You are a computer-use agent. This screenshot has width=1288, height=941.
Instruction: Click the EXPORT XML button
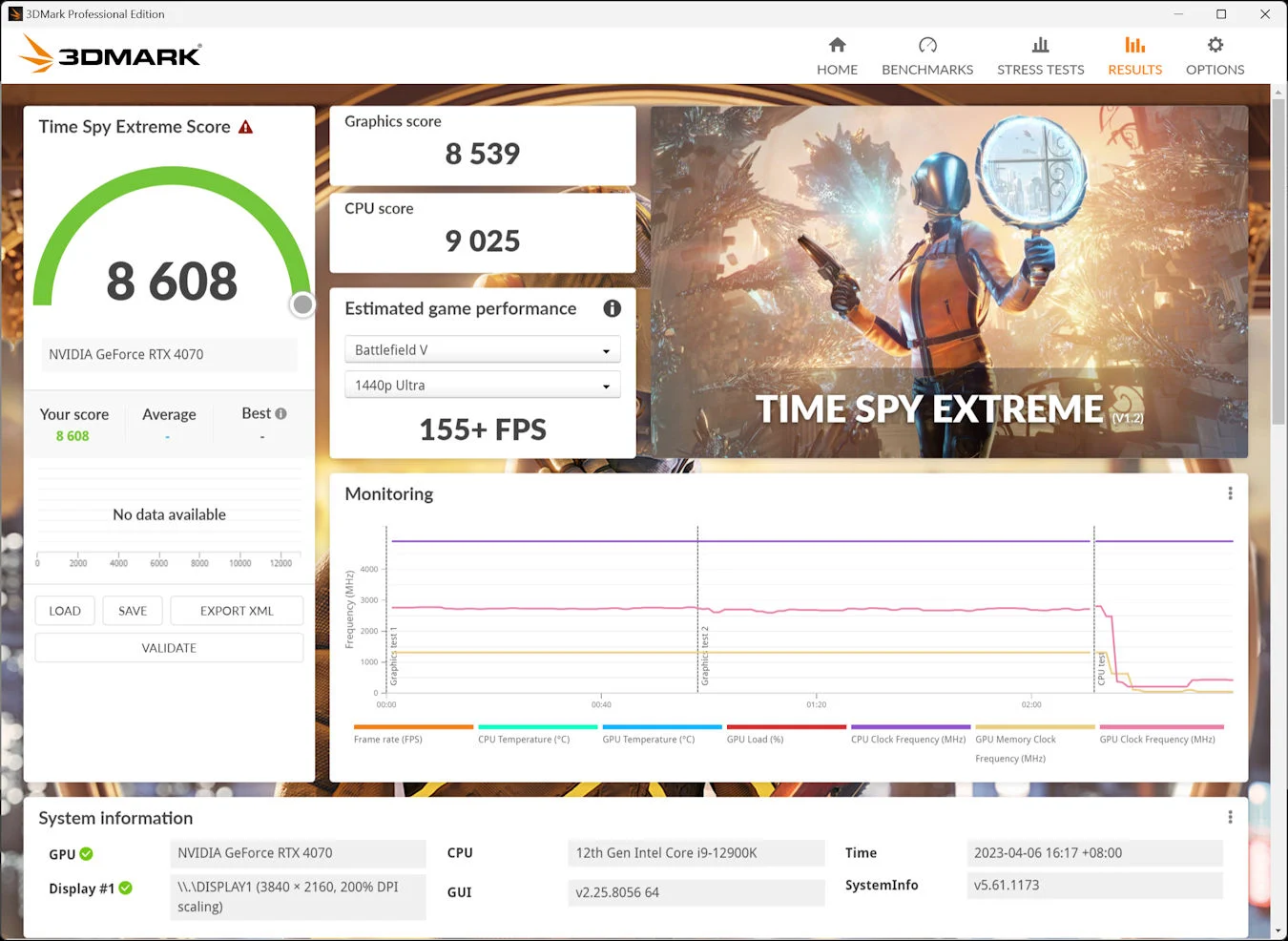(237, 611)
